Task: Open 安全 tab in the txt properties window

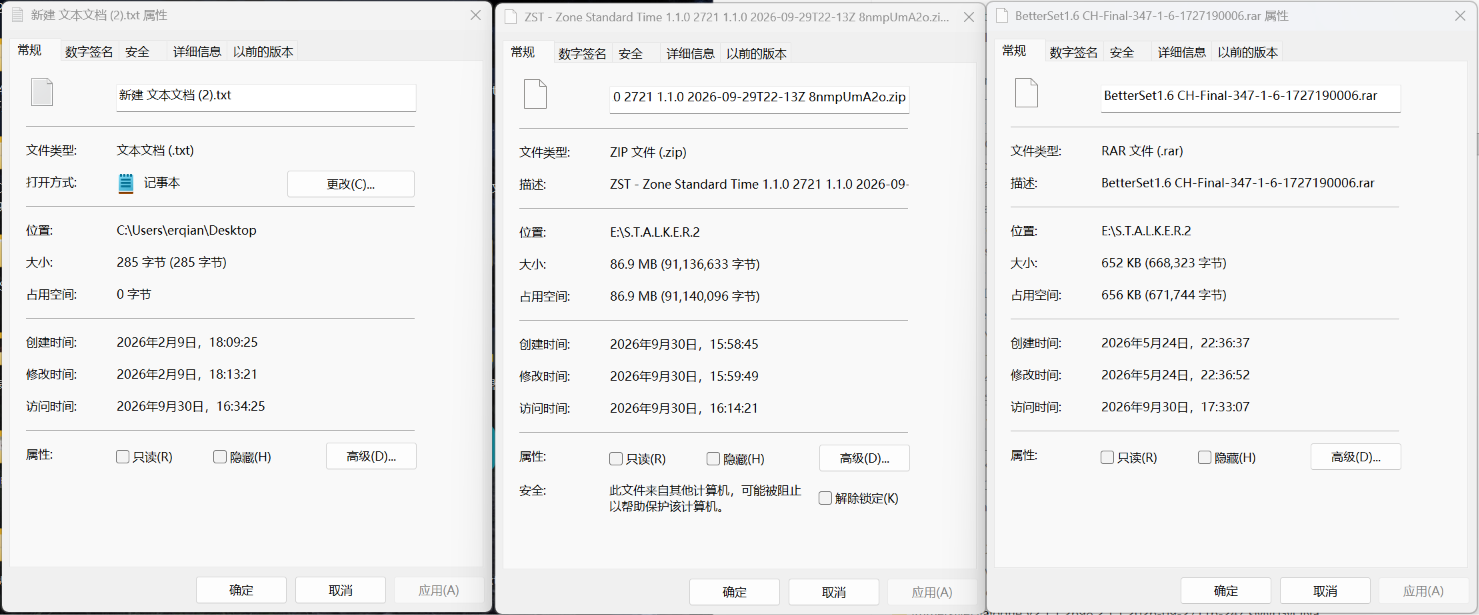Action: (138, 52)
